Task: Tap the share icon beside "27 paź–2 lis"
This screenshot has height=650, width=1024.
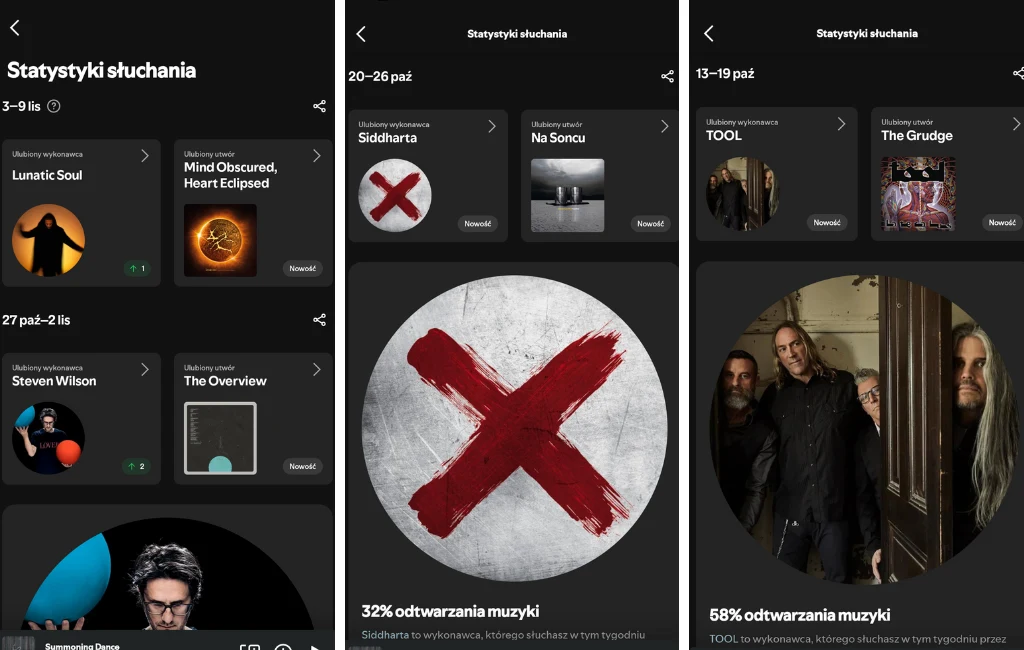Action: click(319, 320)
